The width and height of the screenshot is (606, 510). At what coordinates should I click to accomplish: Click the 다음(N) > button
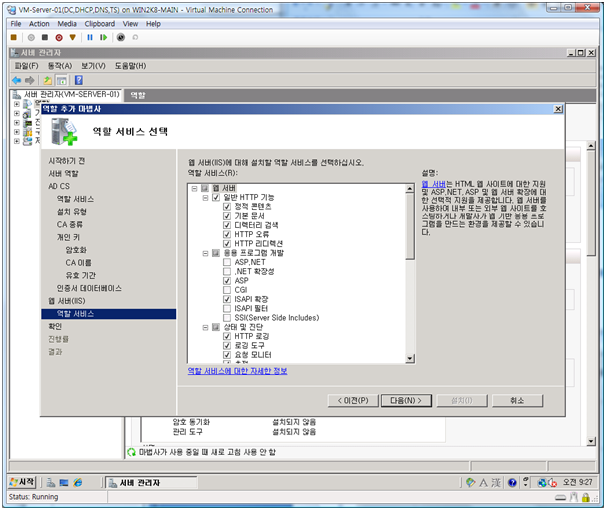pyautogui.click(x=406, y=401)
